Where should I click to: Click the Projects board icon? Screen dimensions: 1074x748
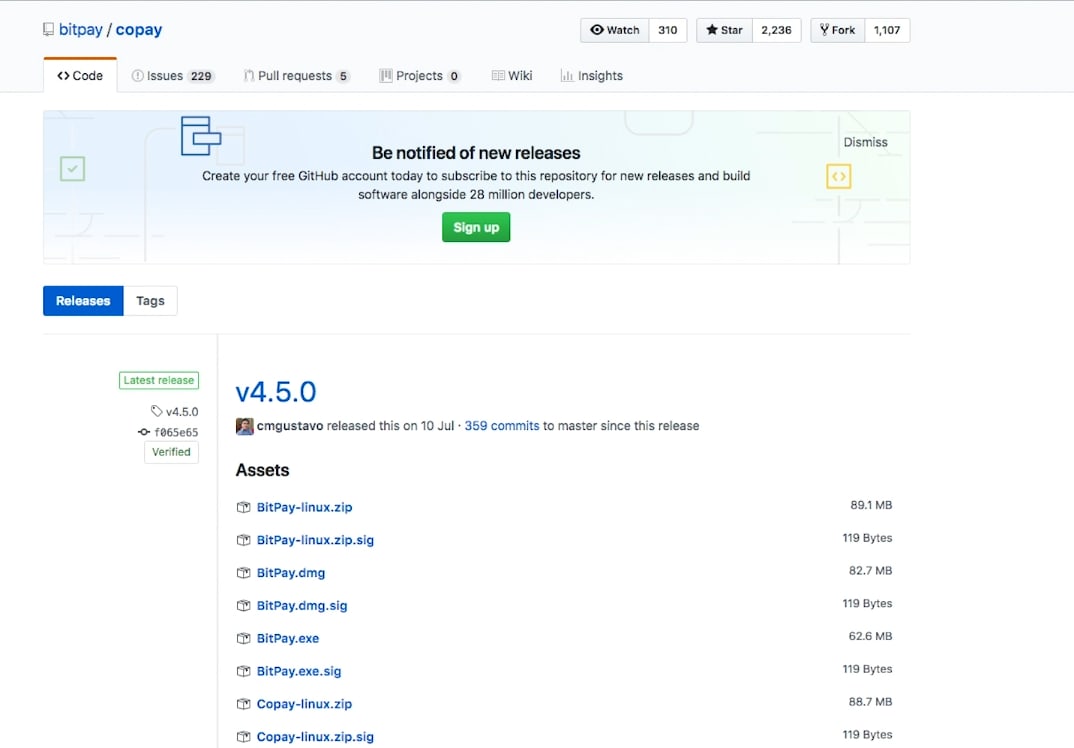tap(386, 76)
